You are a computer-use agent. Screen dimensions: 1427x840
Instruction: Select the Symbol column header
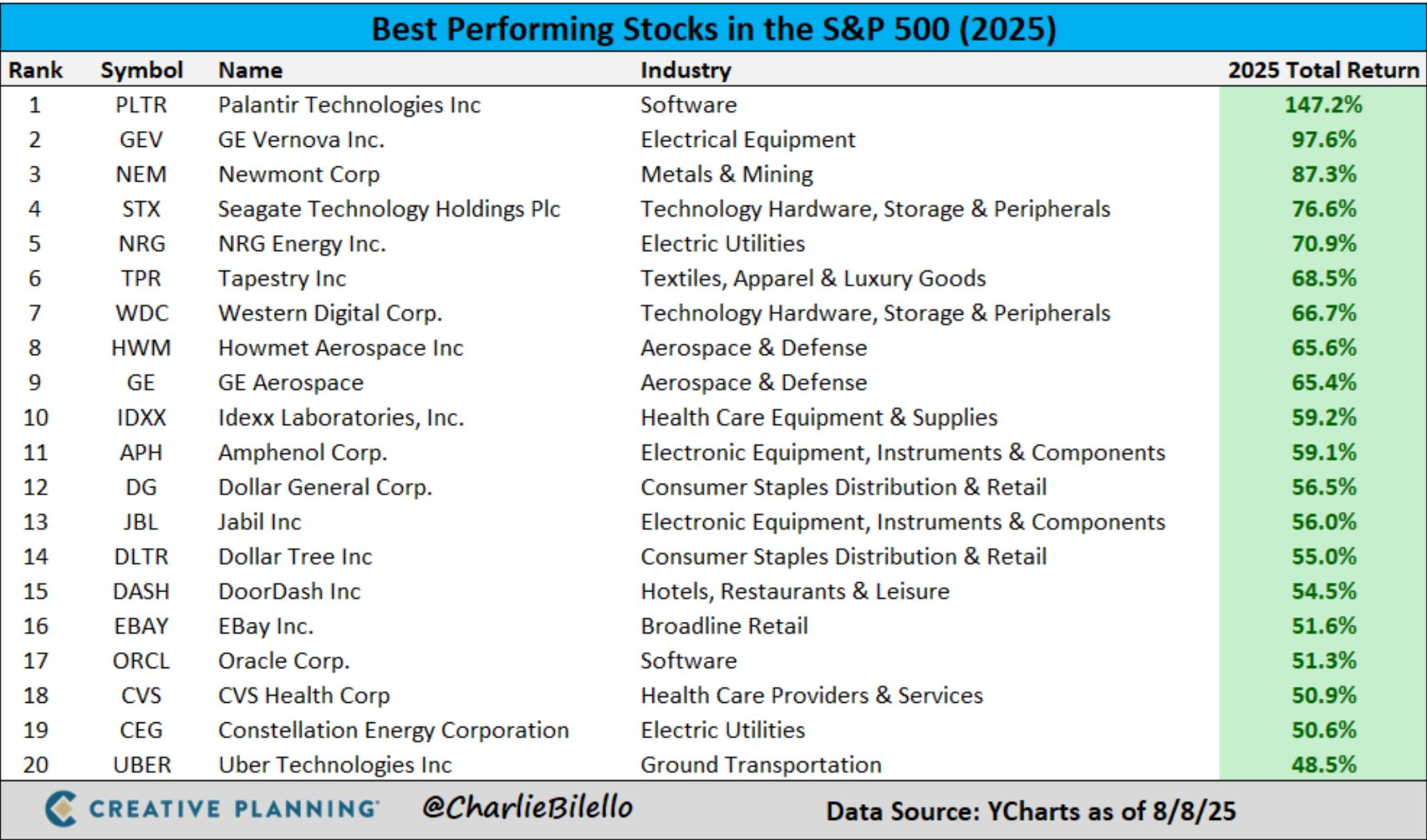[x=141, y=70]
